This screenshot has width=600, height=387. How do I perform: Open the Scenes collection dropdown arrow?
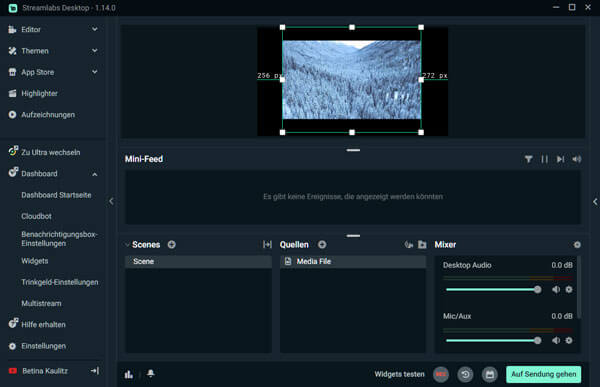(127, 245)
